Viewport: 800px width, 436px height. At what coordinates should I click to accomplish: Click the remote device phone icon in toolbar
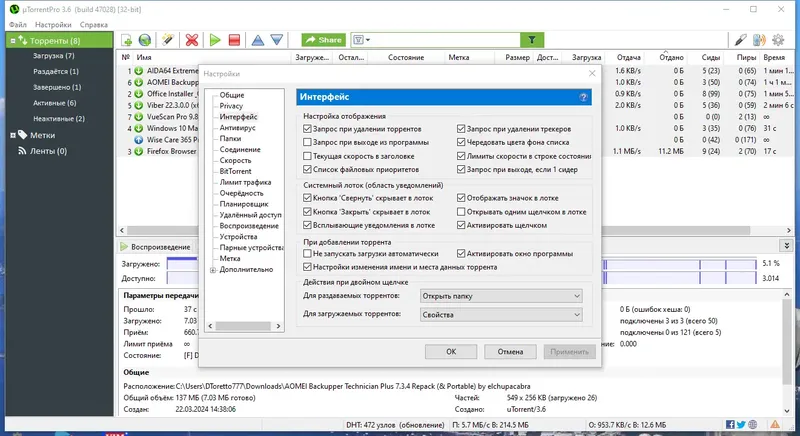click(759, 40)
